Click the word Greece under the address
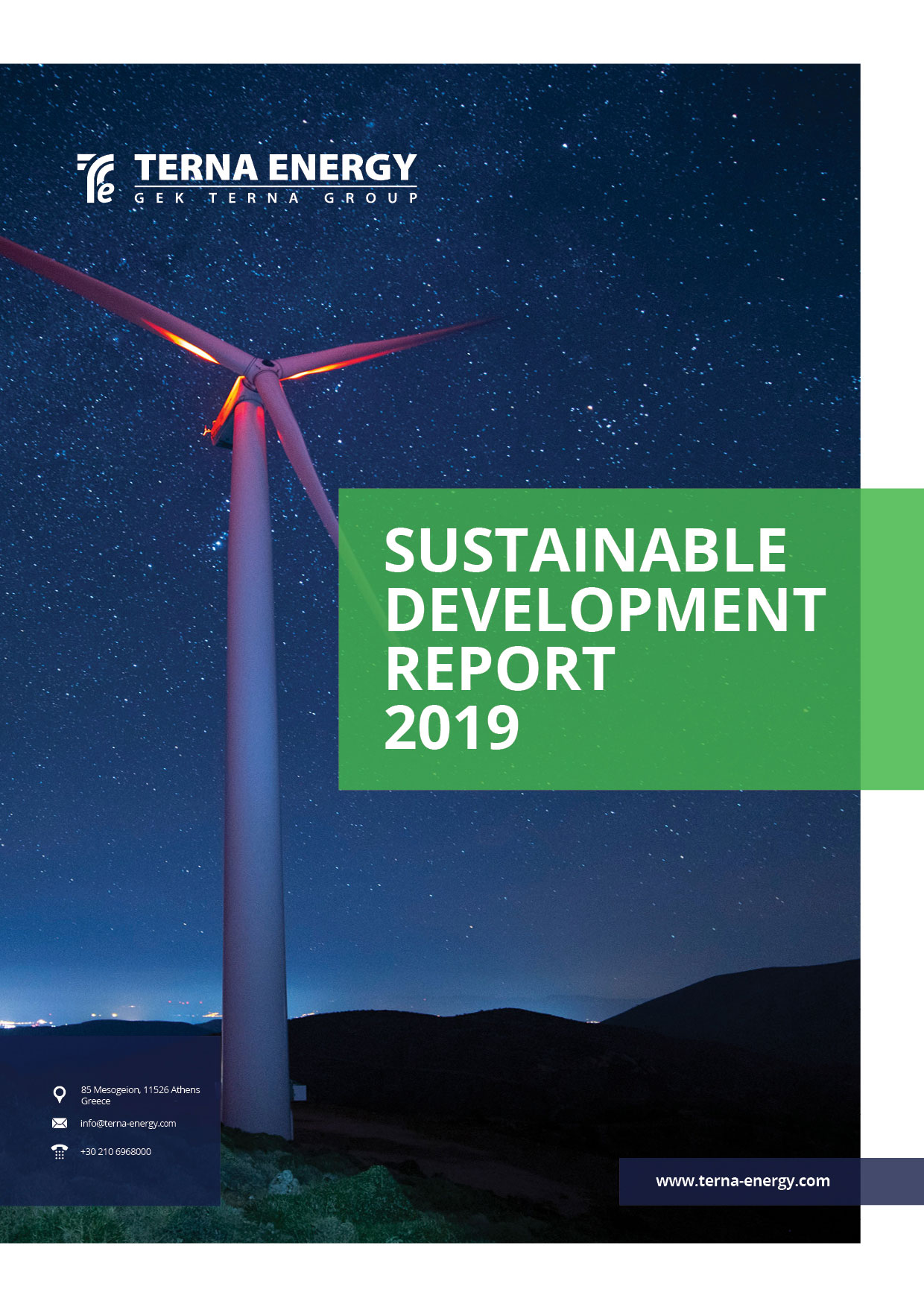The image size is (924, 1307). pyautogui.click(x=95, y=1101)
